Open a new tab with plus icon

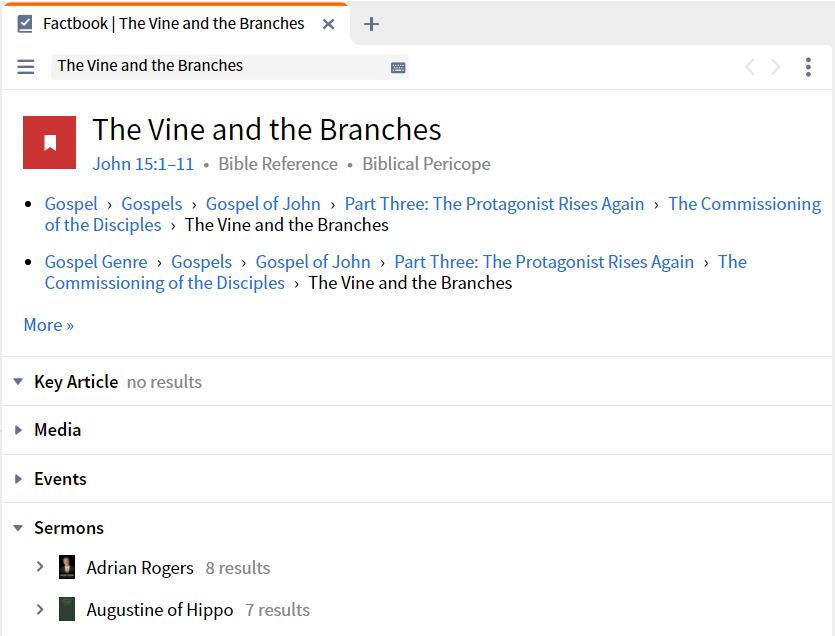371,24
